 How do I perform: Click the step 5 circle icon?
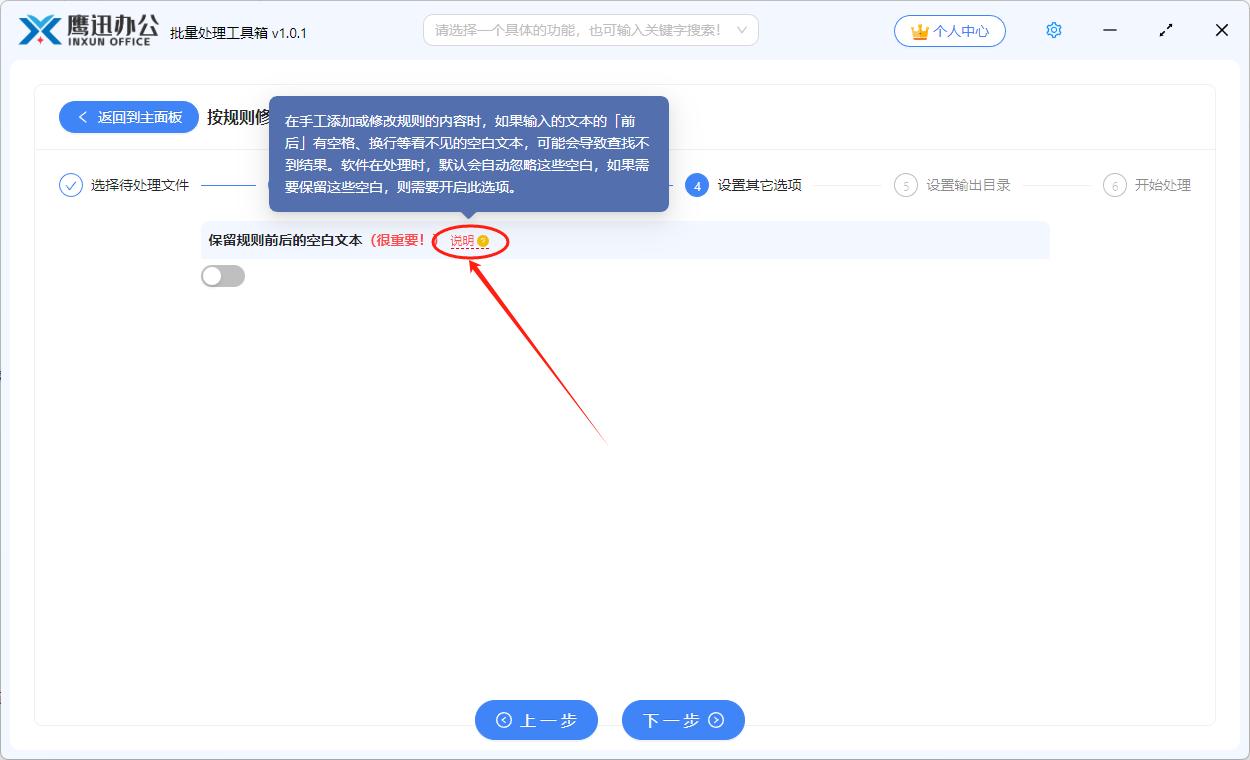pyautogui.click(x=905, y=185)
